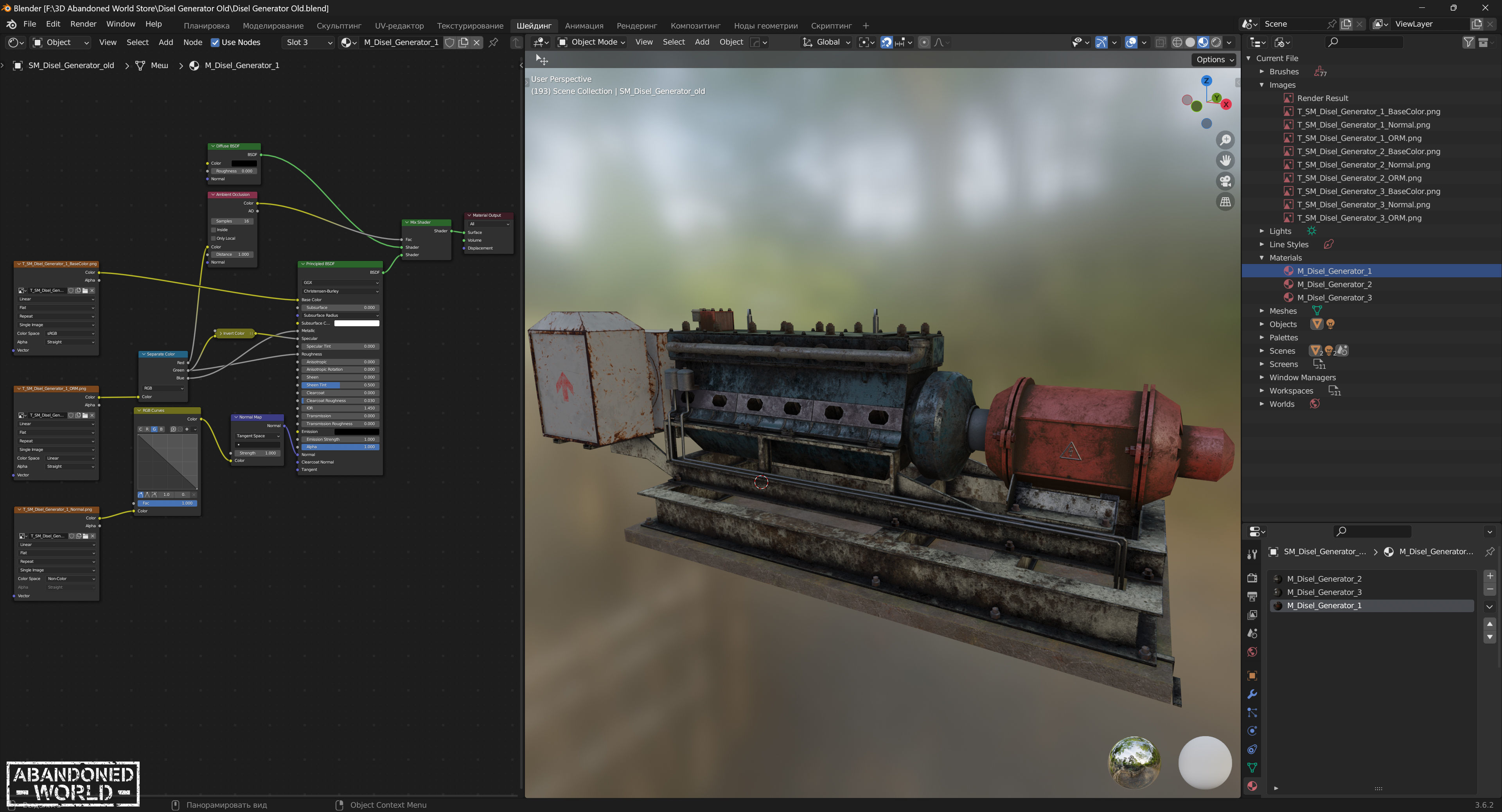Pin the properties editor context
Screen dimensions: 1502x812
(1490, 552)
